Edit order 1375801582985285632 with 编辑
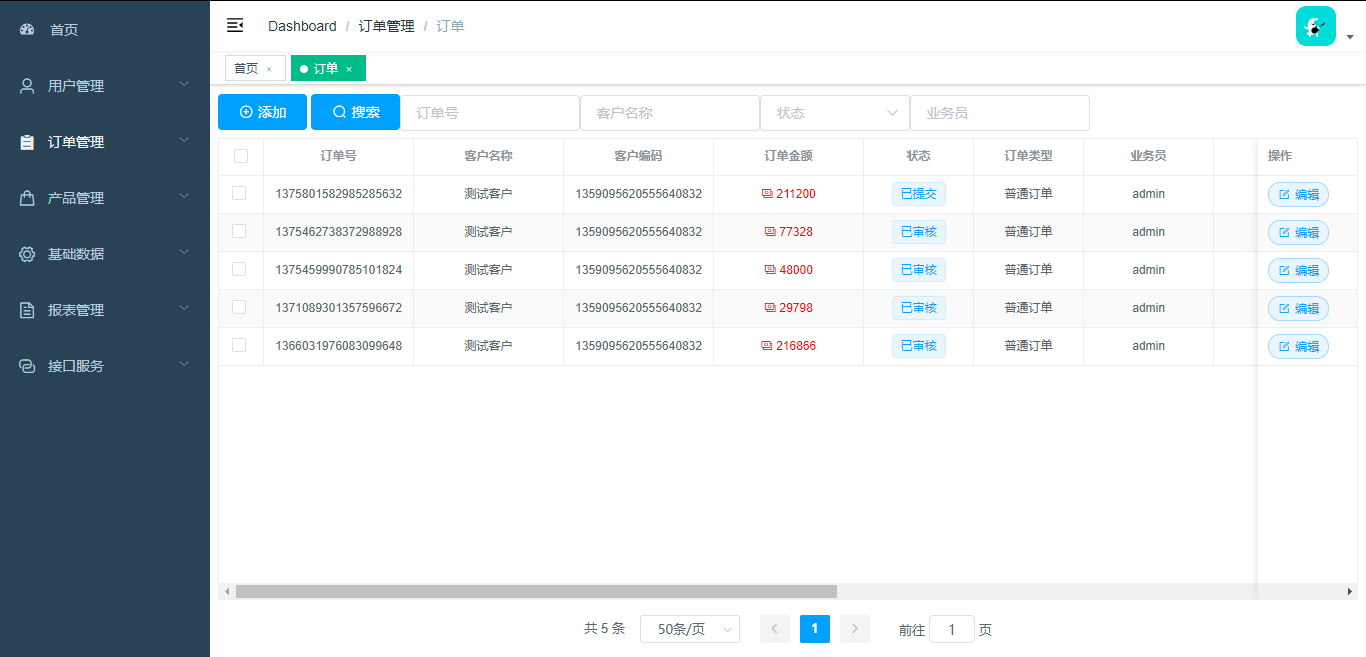The width and height of the screenshot is (1366, 657). [1298, 195]
